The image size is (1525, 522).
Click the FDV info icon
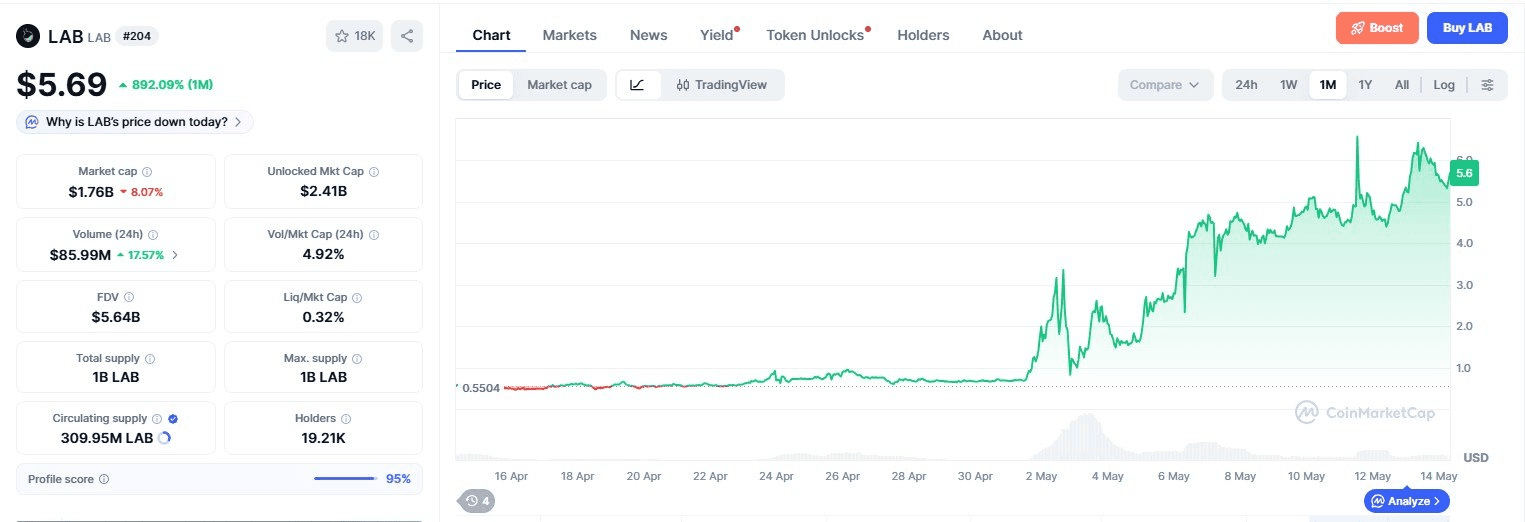129,297
